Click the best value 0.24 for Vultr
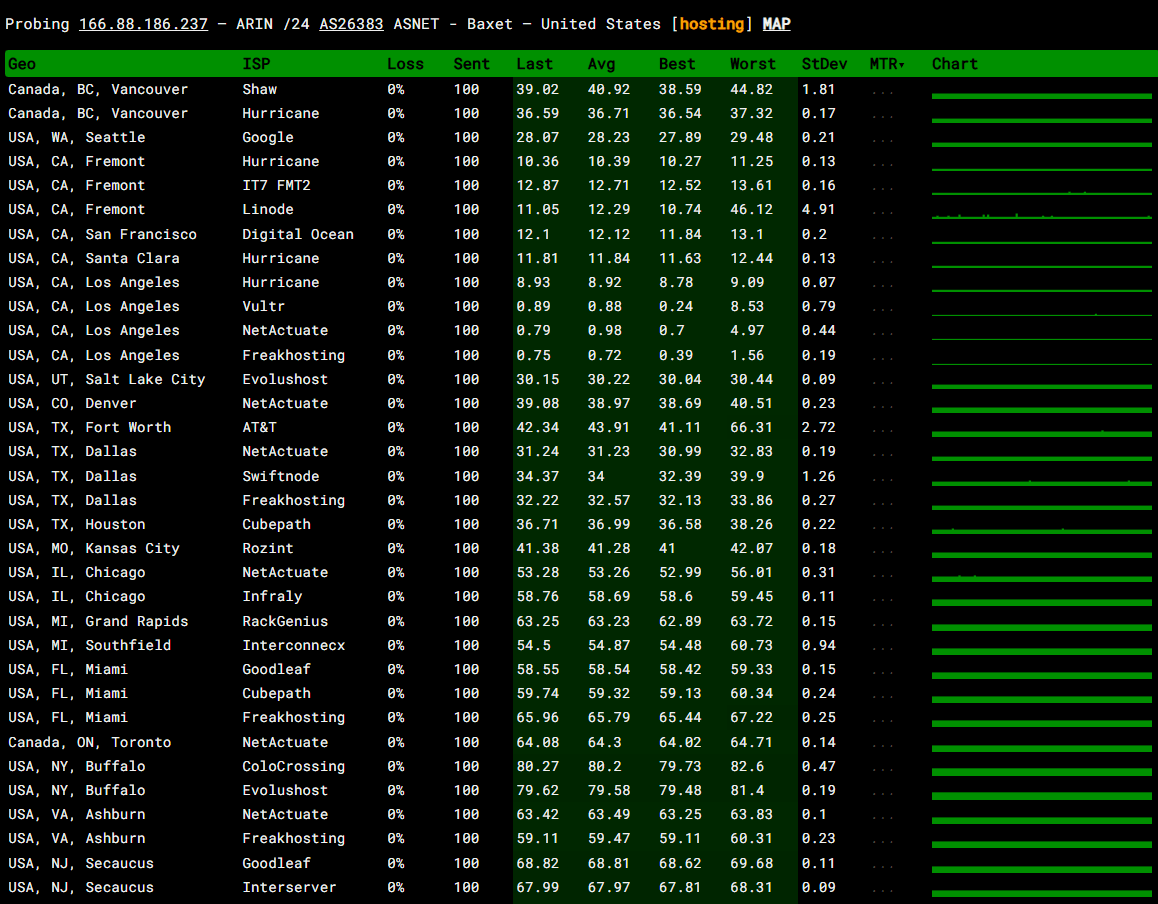 click(x=676, y=307)
